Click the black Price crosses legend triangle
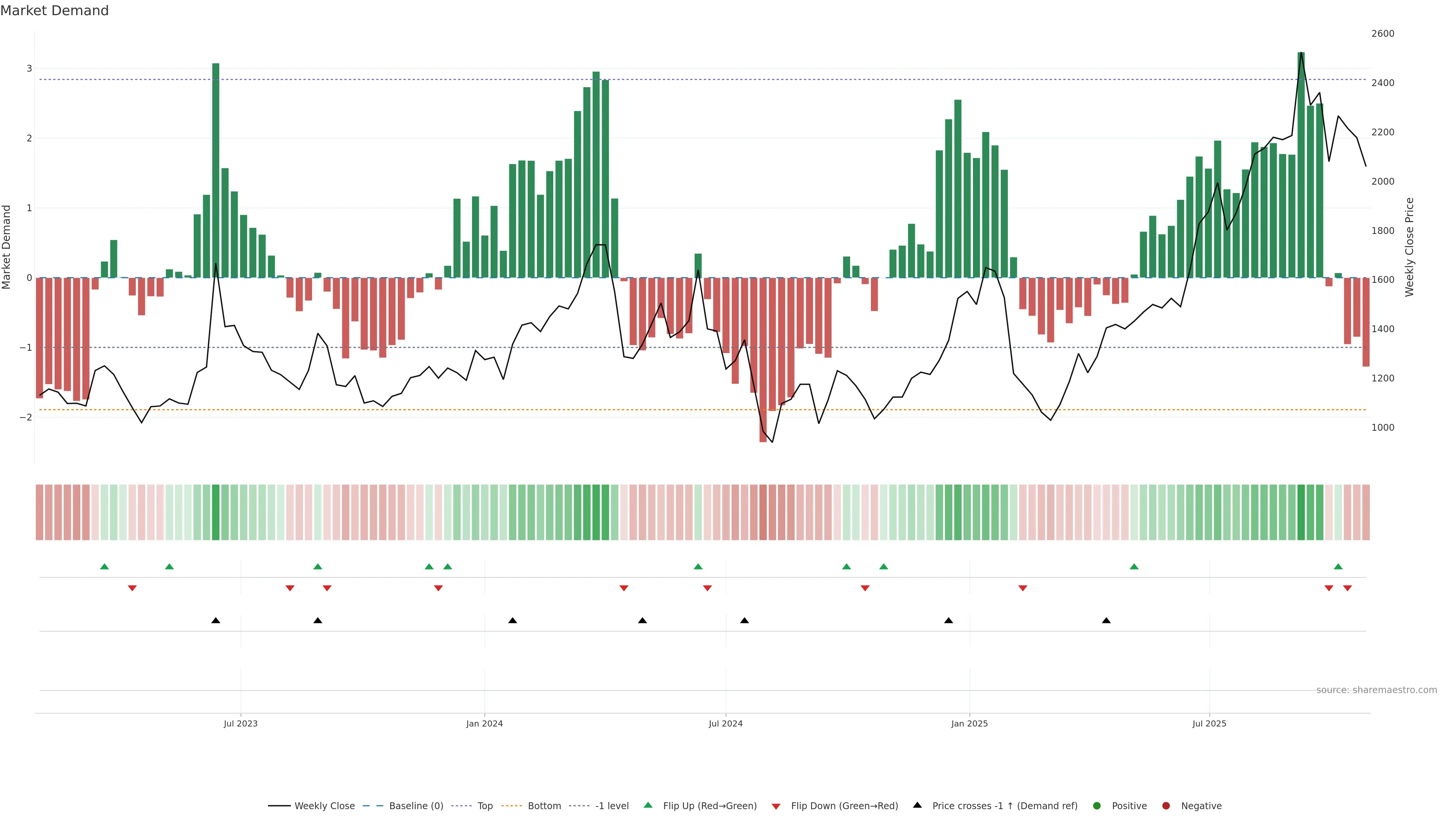Screen dimensions: 1456x819 coord(917,805)
